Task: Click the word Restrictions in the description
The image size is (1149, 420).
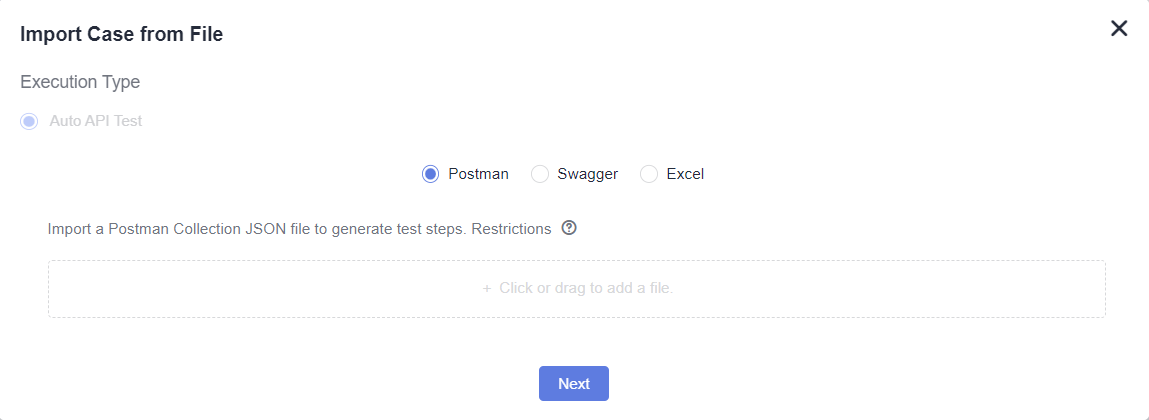Action: 511,229
